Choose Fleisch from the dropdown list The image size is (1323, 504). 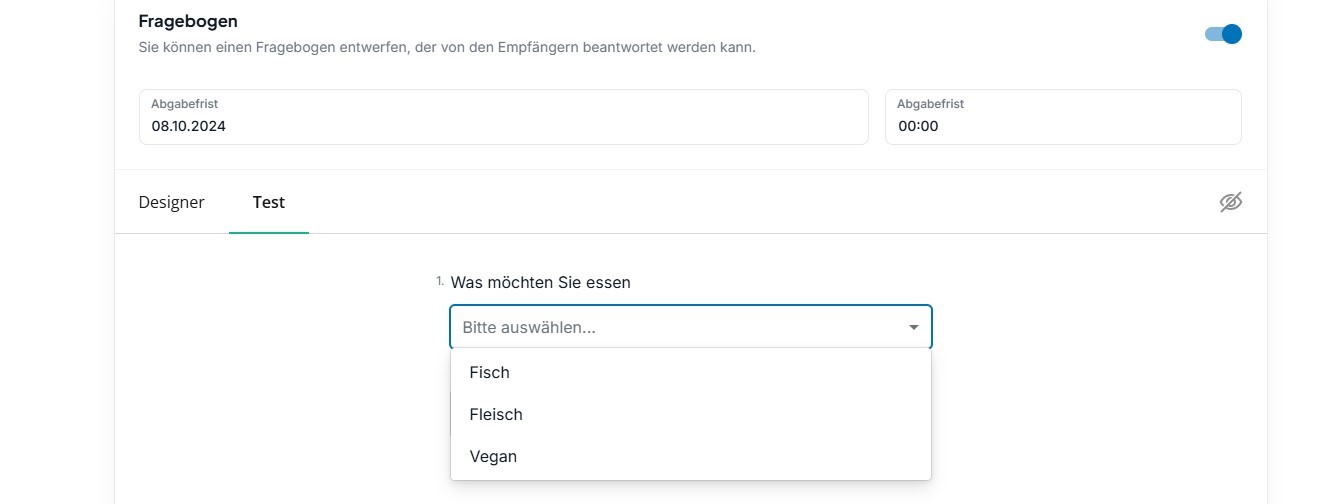click(691, 414)
